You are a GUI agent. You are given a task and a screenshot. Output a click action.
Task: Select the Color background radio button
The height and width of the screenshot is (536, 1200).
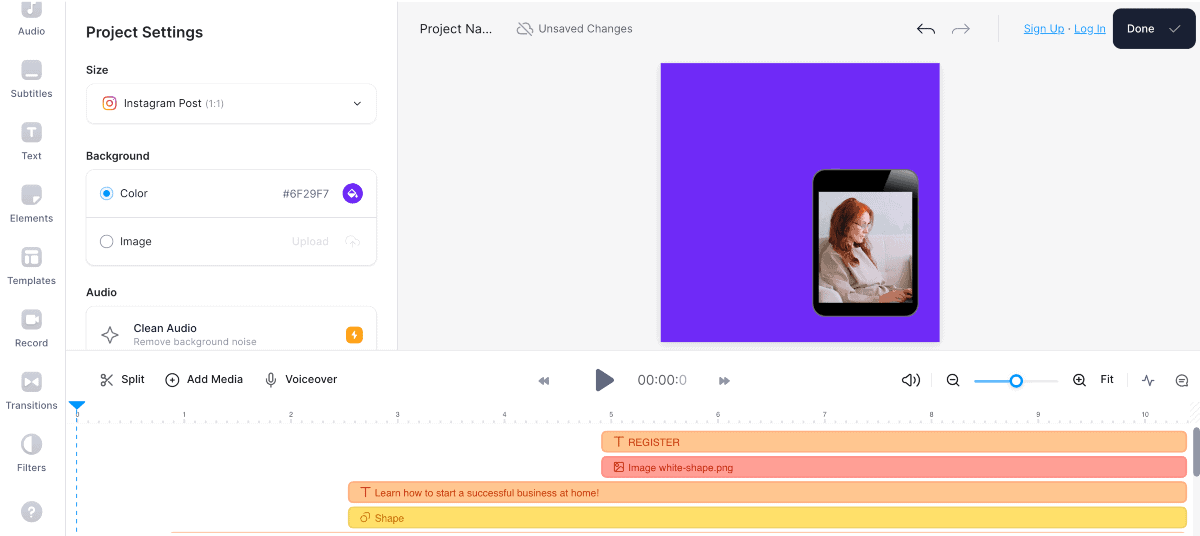(x=107, y=194)
